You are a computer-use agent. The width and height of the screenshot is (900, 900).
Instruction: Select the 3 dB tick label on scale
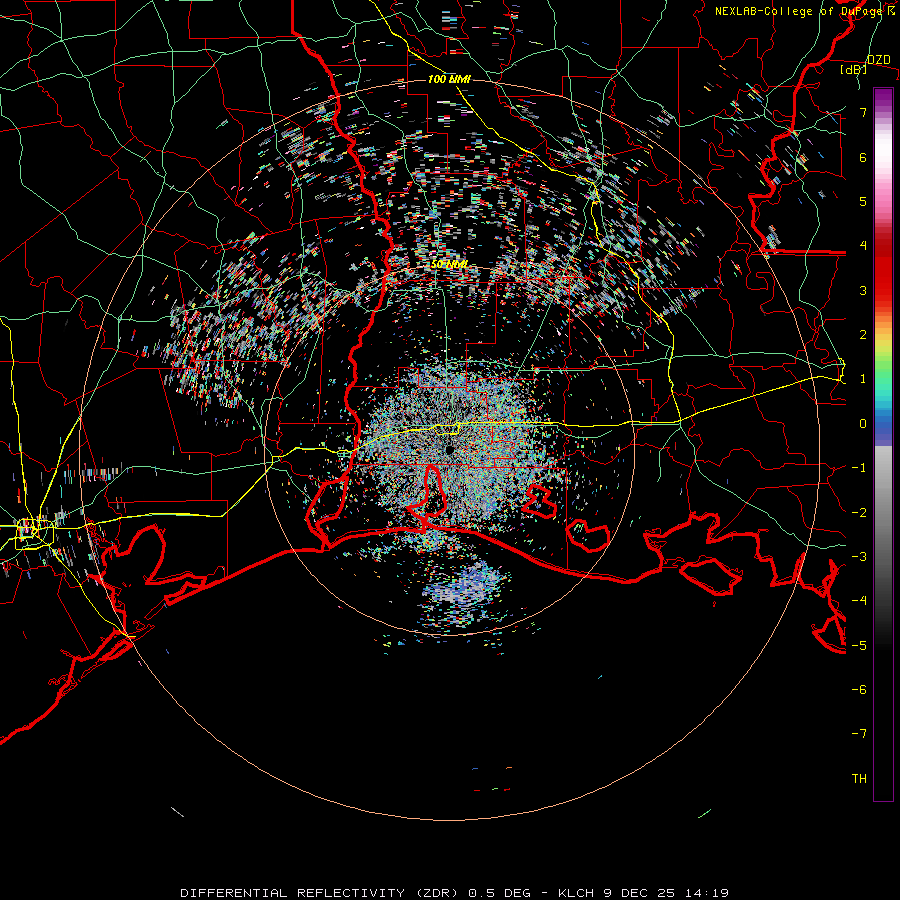[863, 290]
